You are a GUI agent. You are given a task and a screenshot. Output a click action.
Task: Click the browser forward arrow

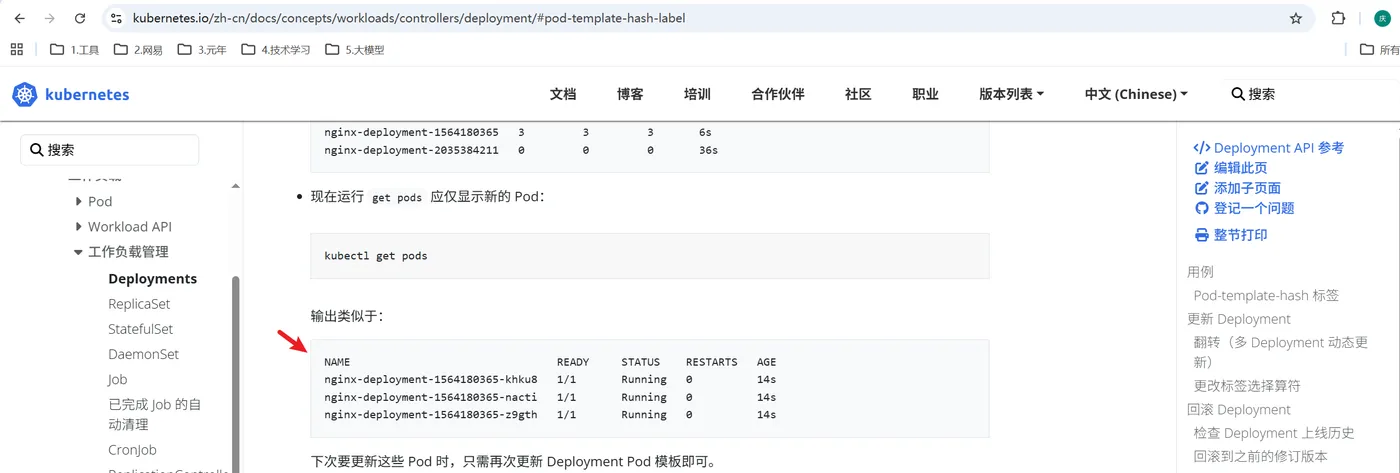coord(49,18)
